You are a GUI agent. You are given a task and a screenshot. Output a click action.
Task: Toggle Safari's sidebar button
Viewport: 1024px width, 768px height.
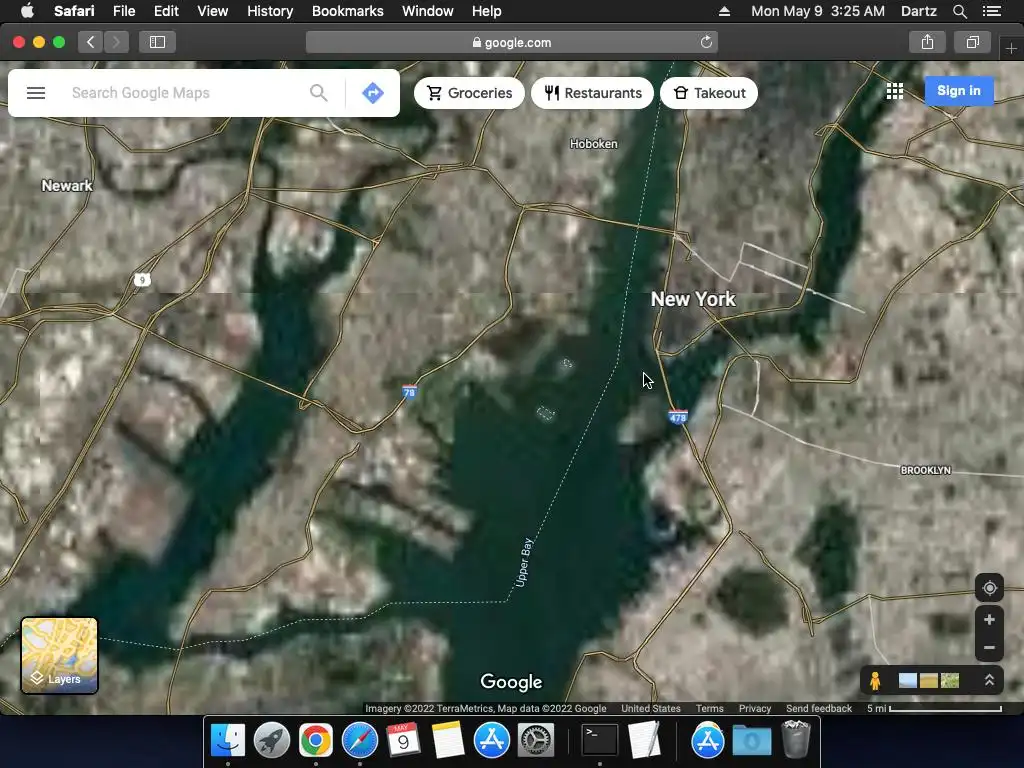pyautogui.click(x=157, y=42)
